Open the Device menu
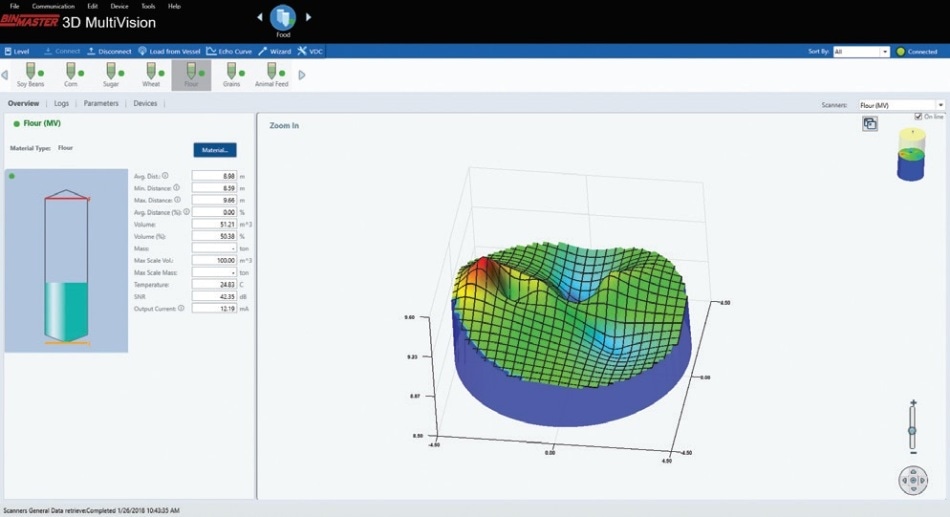 click(119, 6)
